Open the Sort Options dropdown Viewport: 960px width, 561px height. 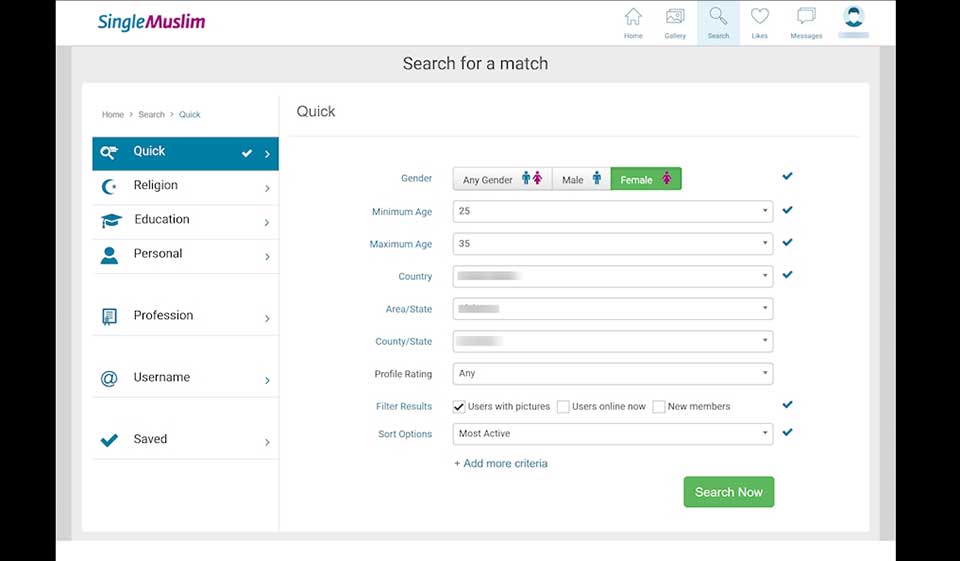pyautogui.click(x=612, y=434)
